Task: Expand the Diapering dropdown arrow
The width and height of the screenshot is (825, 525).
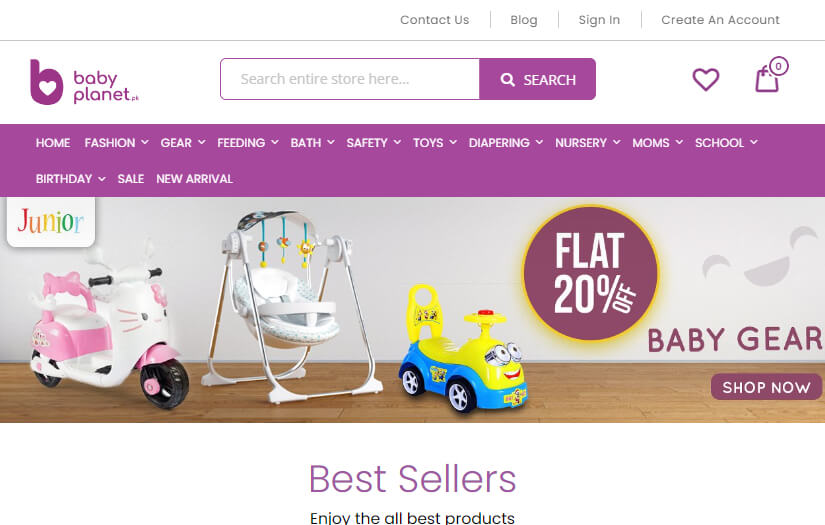Action: click(x=539, y=142)
